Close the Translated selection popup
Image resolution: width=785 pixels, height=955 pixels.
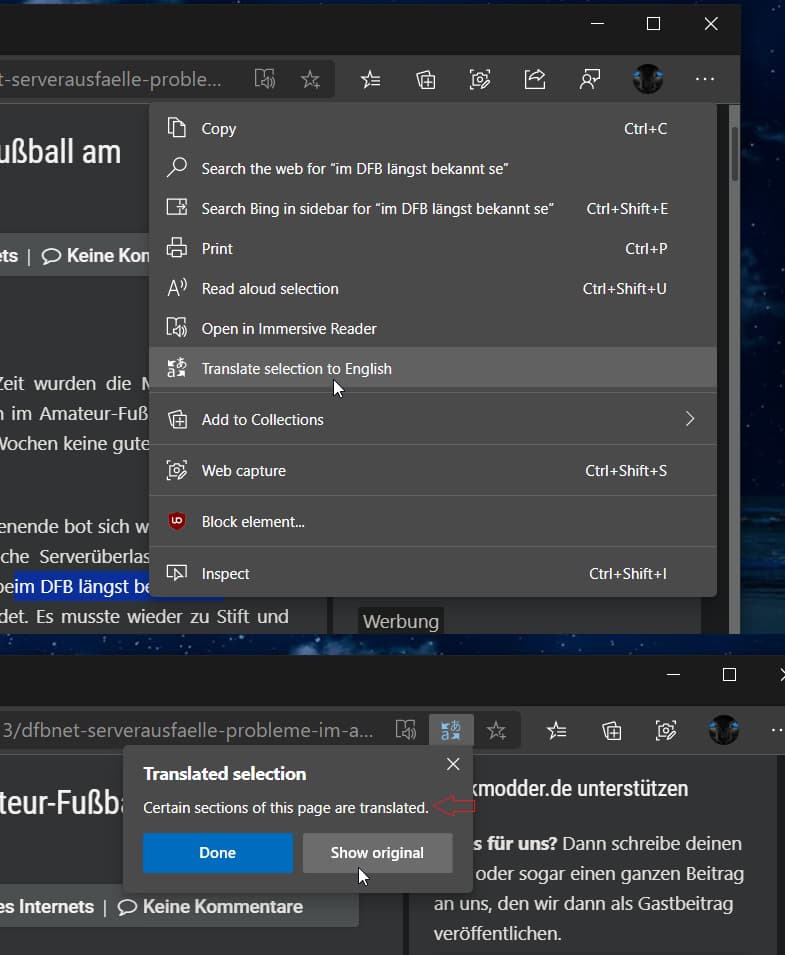[452, 764]
